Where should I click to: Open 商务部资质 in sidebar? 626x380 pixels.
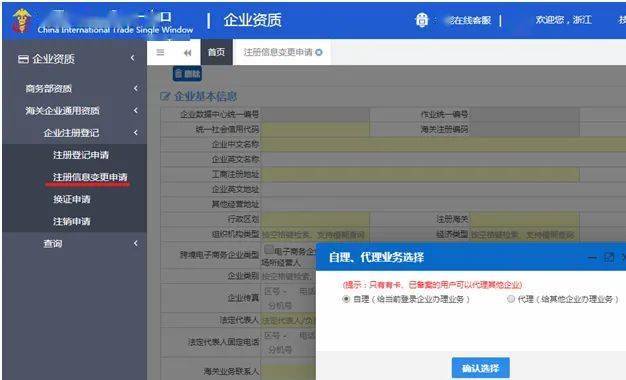click(49, 89)
